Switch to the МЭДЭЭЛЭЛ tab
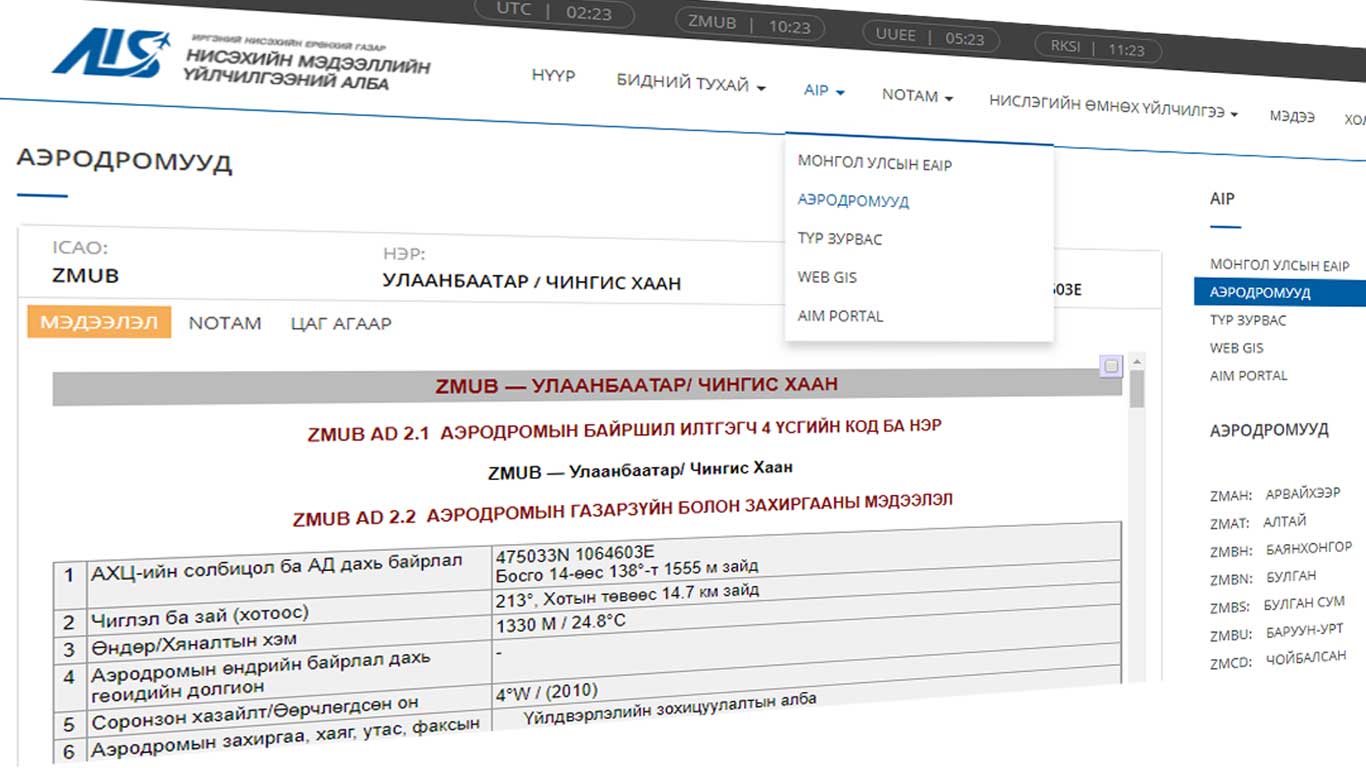This screenshot has width=1366, height=768. coord(99,322)
